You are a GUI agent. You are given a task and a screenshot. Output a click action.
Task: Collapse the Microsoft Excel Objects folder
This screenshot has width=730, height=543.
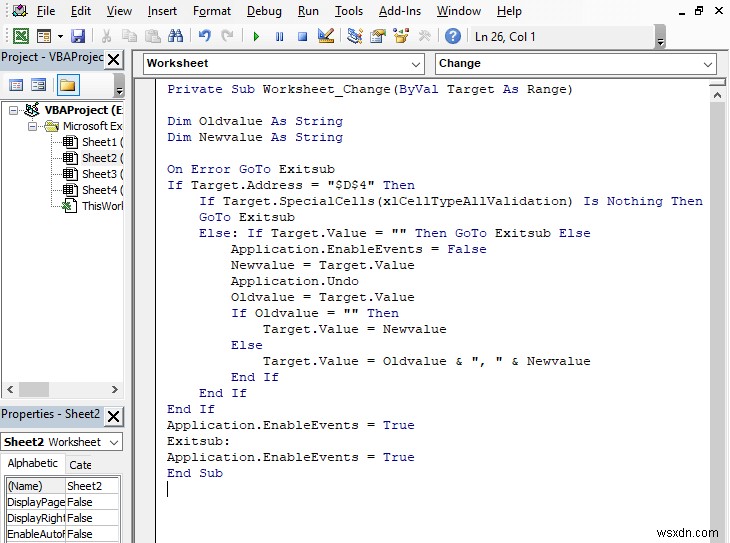[x=32, y=126]
